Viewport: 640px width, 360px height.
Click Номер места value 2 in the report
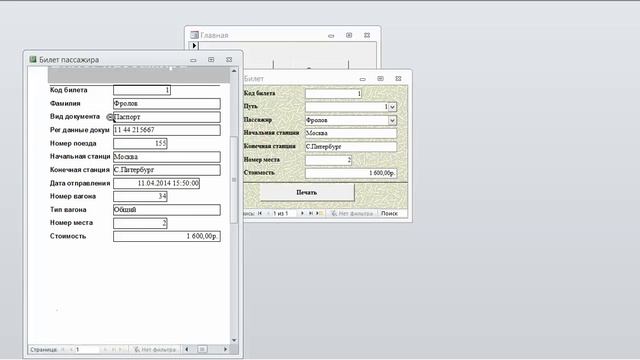click(x=140, y=223)
